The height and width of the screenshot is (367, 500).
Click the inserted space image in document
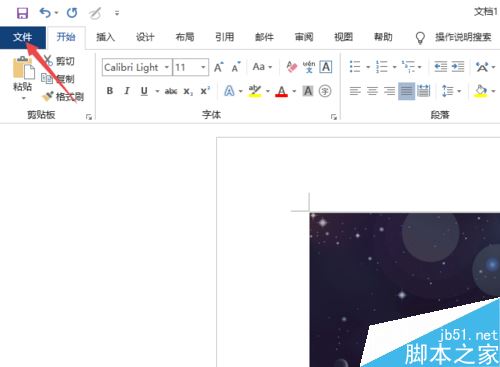click(x=405, y=290)
